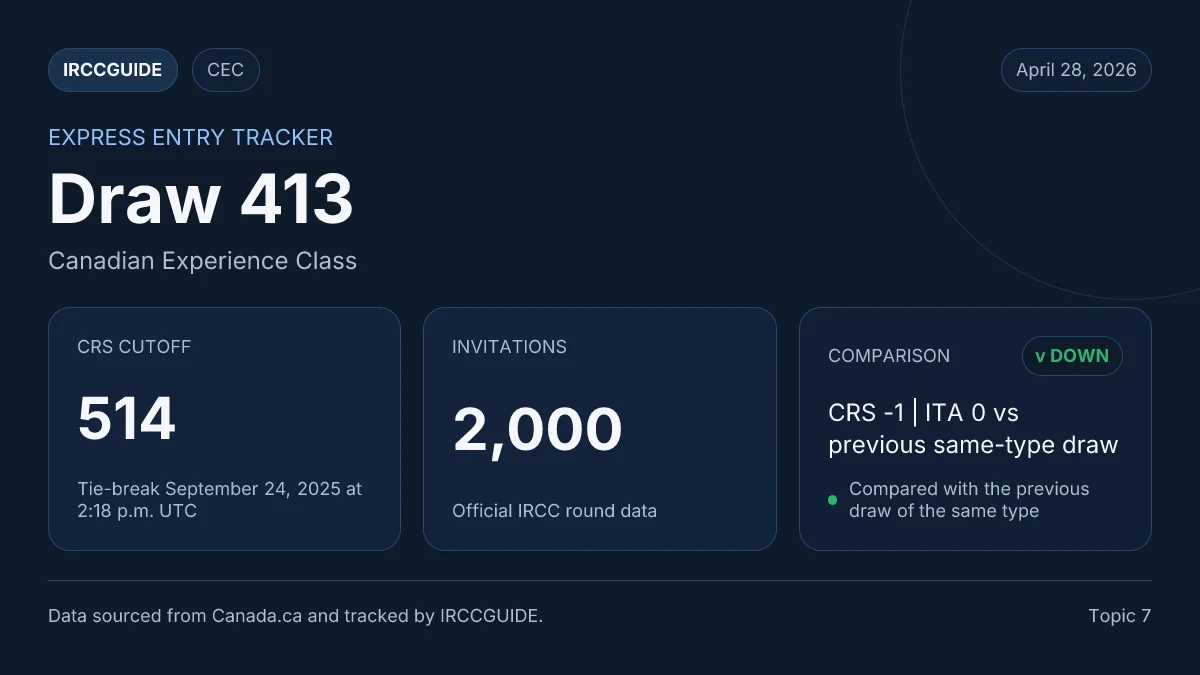1200x675 pixels.
Task: Click the Data sourced from Canada.ca footer
Action: click(x=295, y=616)
